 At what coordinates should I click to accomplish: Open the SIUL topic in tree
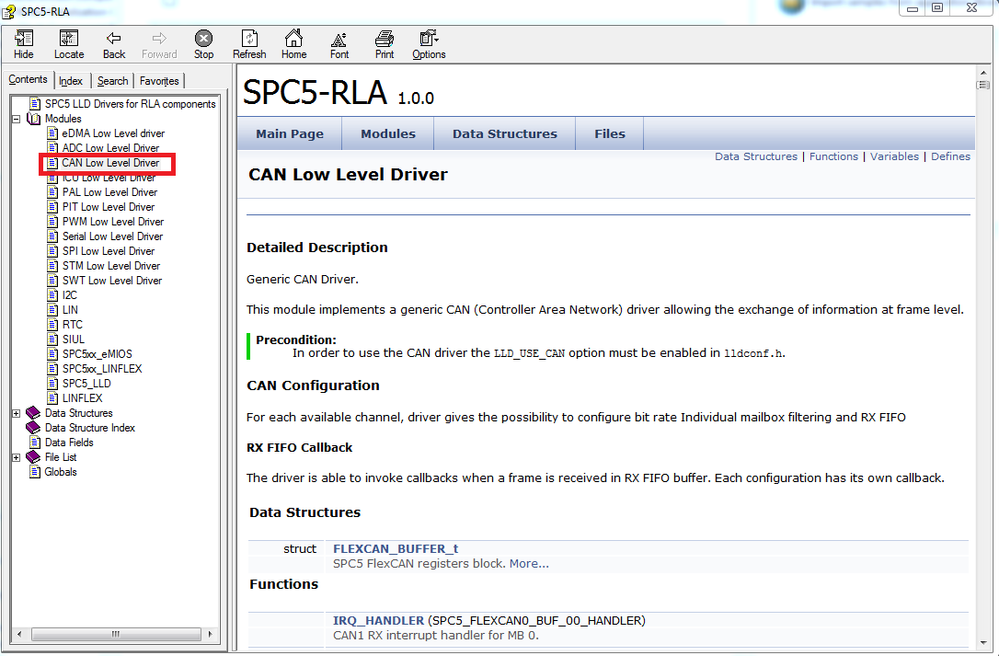[x=73, y=339]
